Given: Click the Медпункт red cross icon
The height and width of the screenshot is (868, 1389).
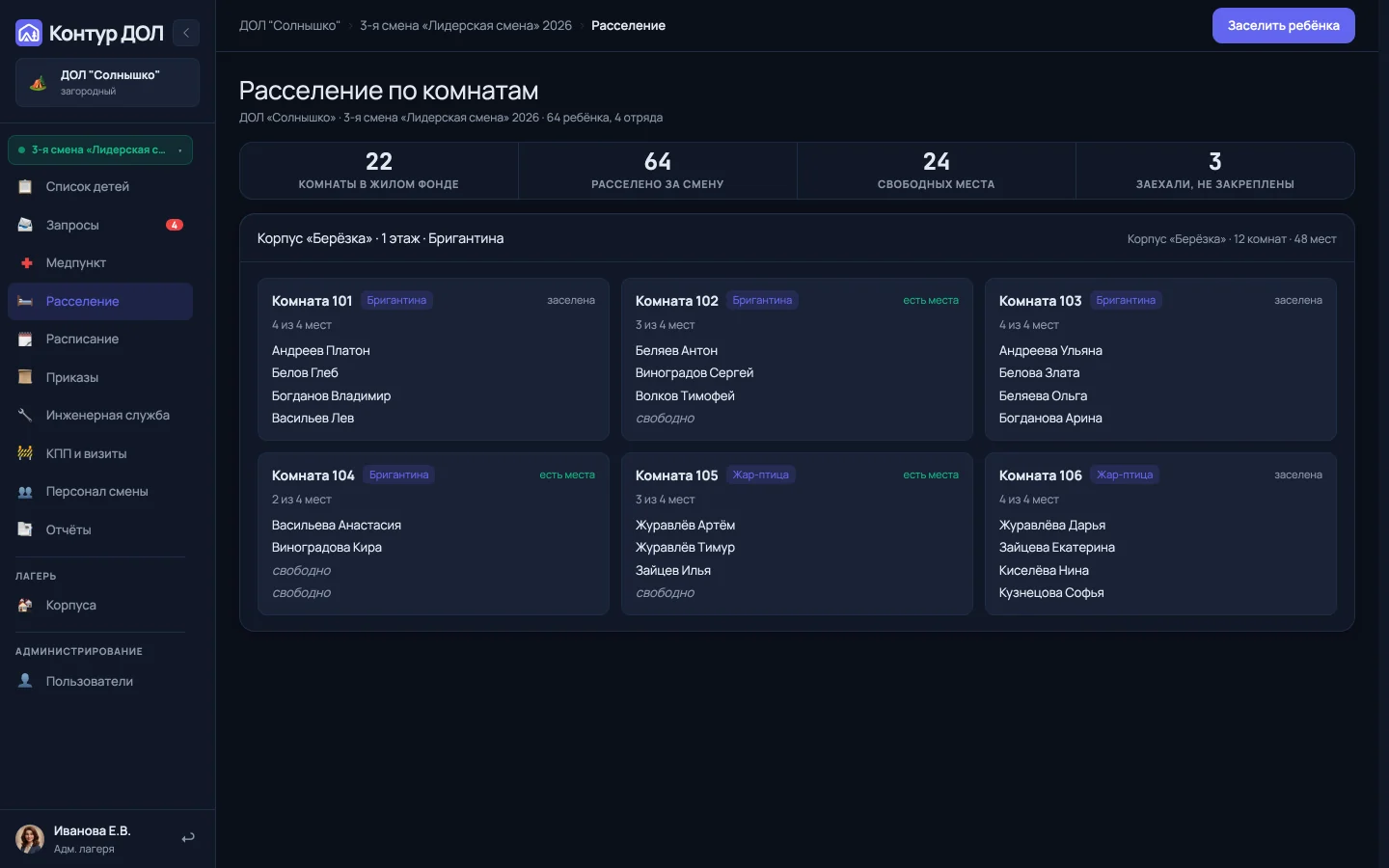Looking at the screenshot, I should (26, 262).
